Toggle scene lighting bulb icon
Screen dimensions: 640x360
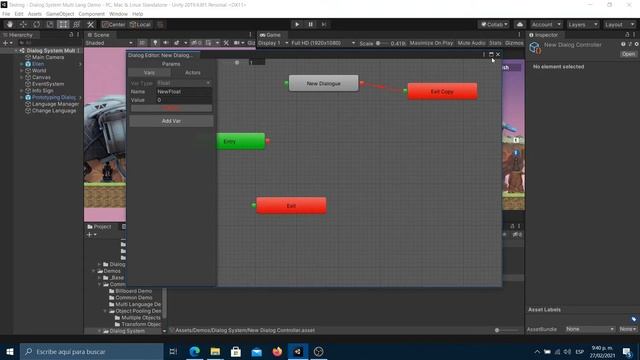tap(155, 43)
